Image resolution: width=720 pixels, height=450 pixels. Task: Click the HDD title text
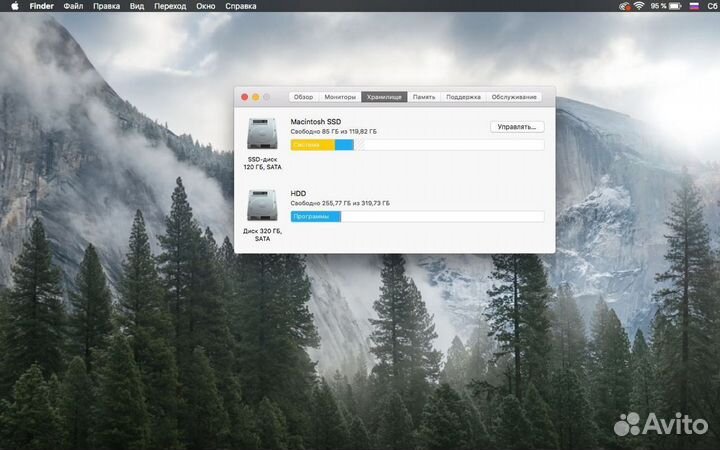[x=298, y=193]
